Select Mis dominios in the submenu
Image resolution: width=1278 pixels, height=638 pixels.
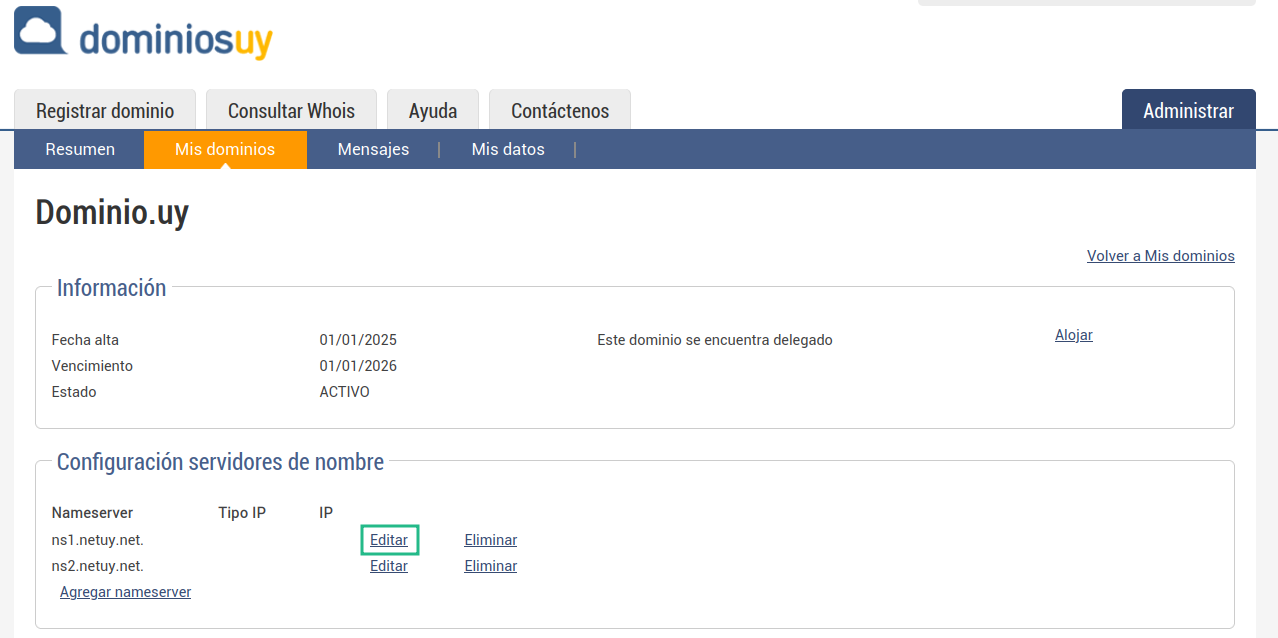225,149
